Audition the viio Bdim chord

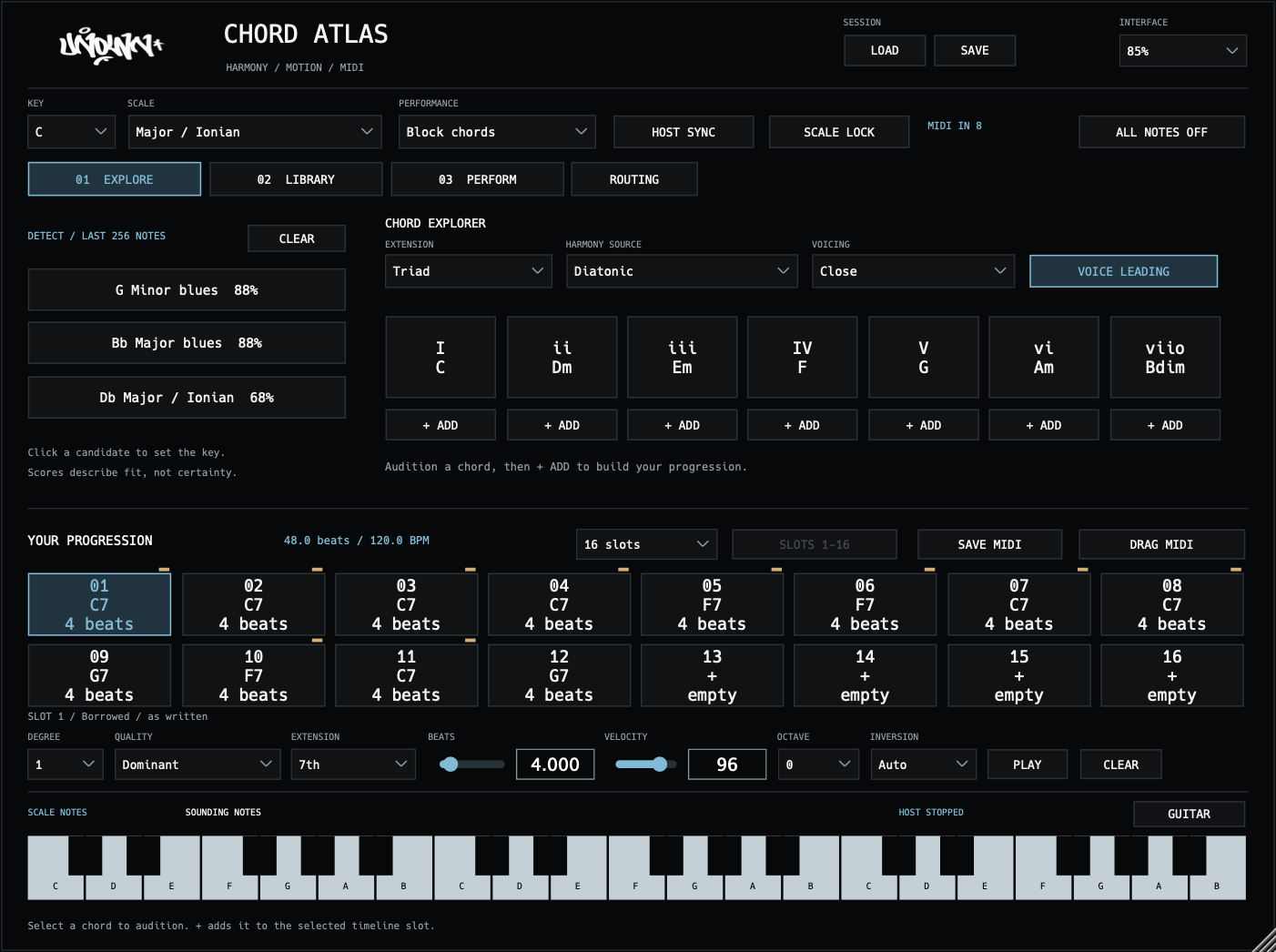(x=1165, y=358)
